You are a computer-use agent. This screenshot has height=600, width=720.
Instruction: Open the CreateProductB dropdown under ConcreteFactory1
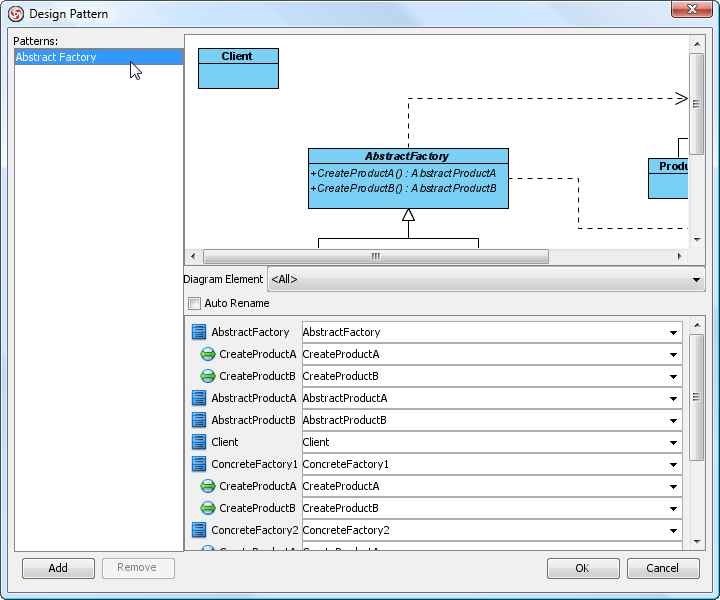click(x=673, y=509)
